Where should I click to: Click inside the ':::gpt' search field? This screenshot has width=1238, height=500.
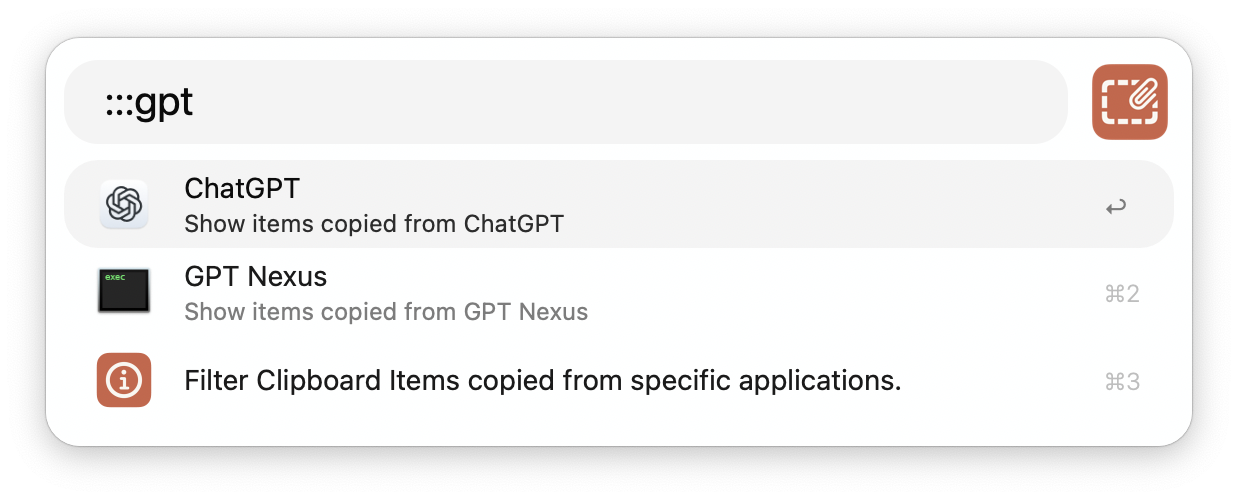pos(566,102)
